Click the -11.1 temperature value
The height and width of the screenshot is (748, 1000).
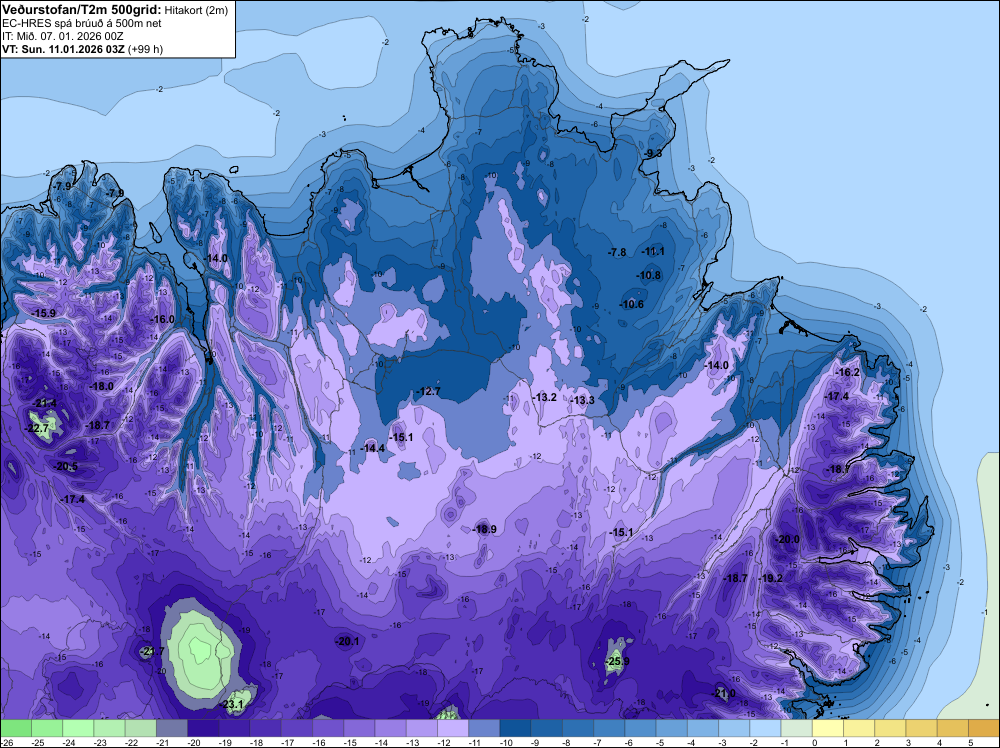(654, 251)
